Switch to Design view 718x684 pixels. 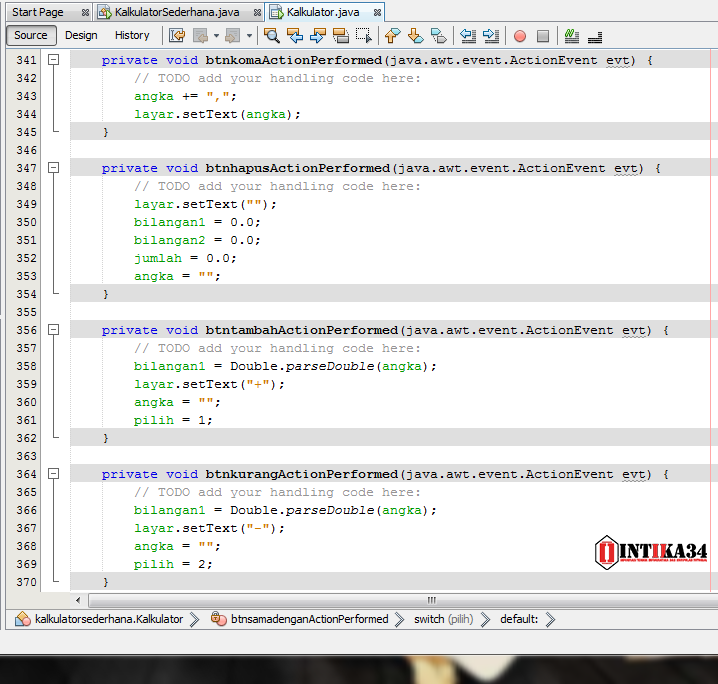click(x=81, y=35)
